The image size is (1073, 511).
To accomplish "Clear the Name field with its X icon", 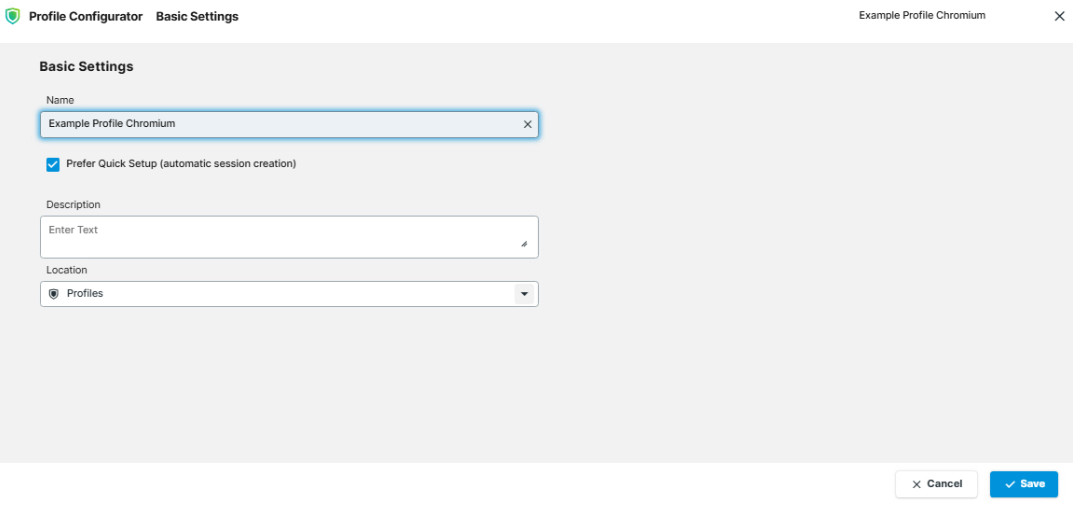I will (527, 124).
